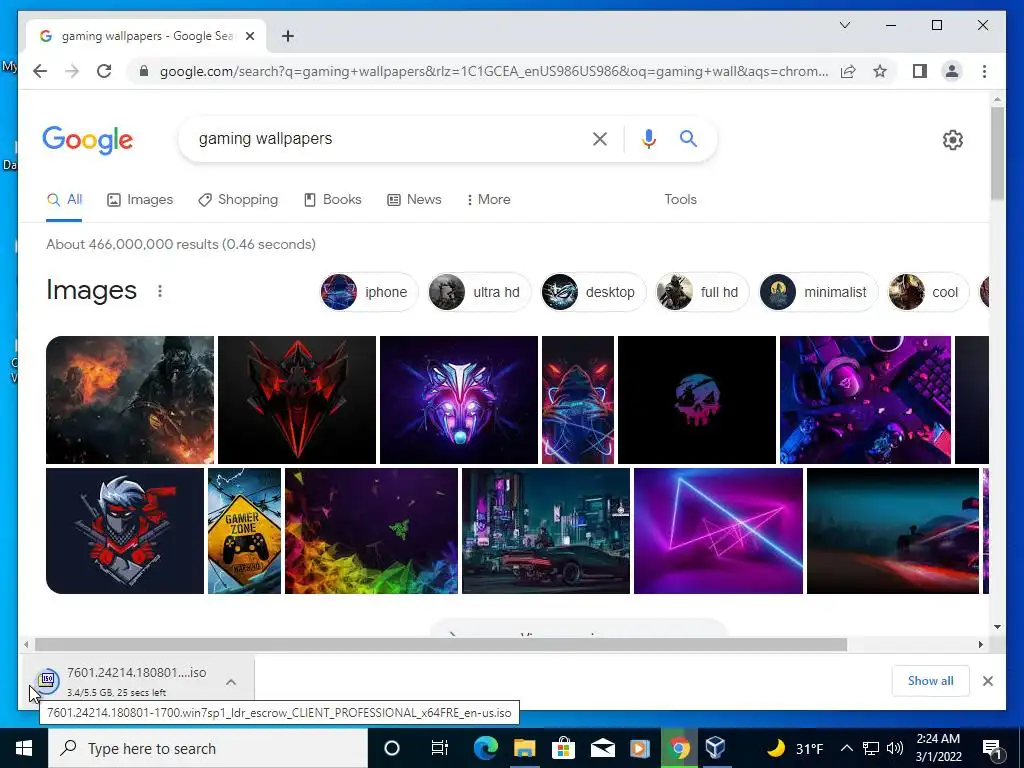This screenshot has height=768, width=1024.
Task: Open the Chrome profile avatar
Action: coord(952,71)
